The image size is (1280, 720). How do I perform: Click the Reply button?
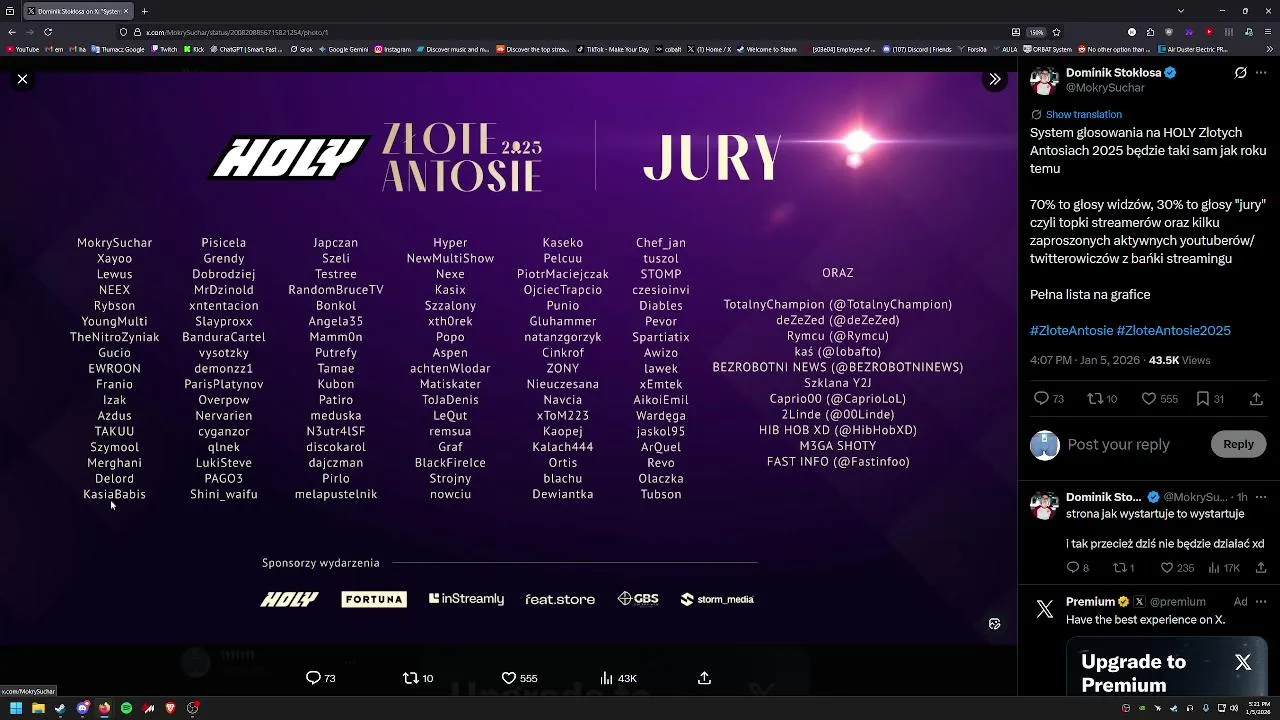coord(1238,444)
